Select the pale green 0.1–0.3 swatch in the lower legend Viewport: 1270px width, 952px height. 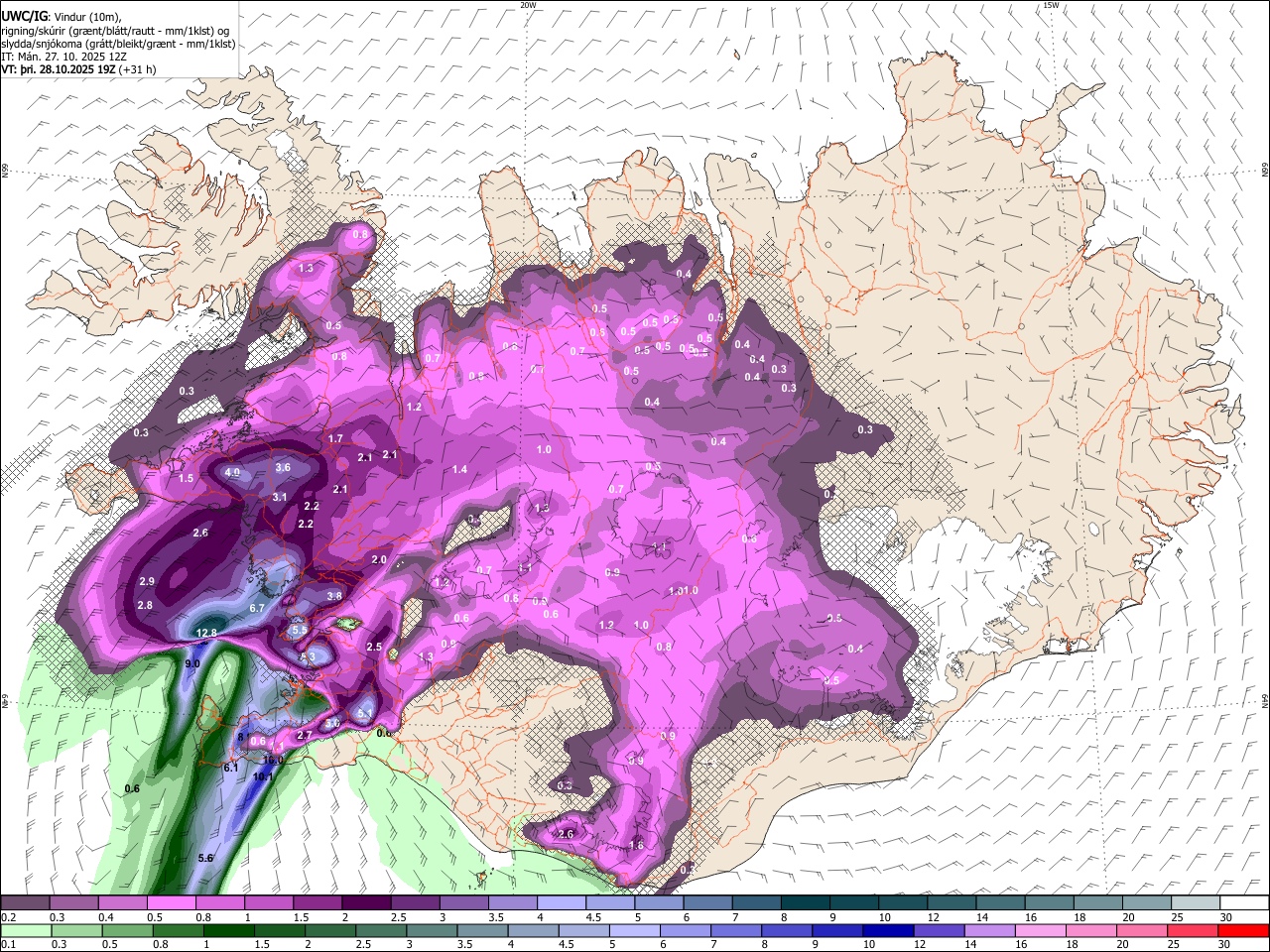25,930
